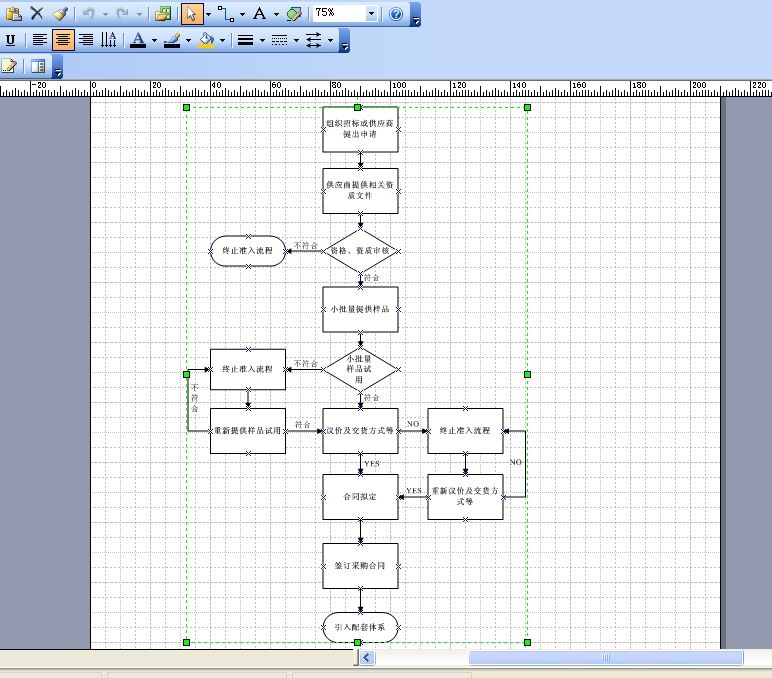This screenshot has height=678, width=772.
Task: Select the Format Painter brush icon
Action: pos(61,13)
